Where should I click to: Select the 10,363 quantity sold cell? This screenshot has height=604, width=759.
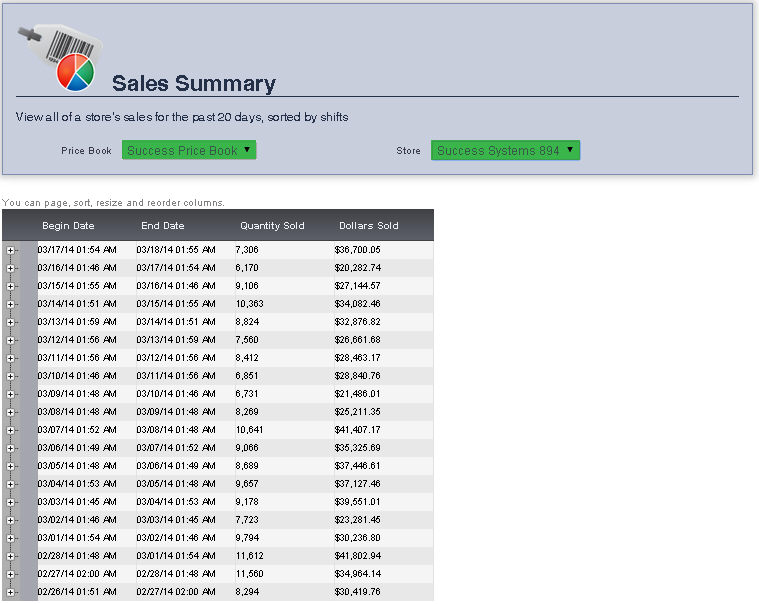[250, 304]
